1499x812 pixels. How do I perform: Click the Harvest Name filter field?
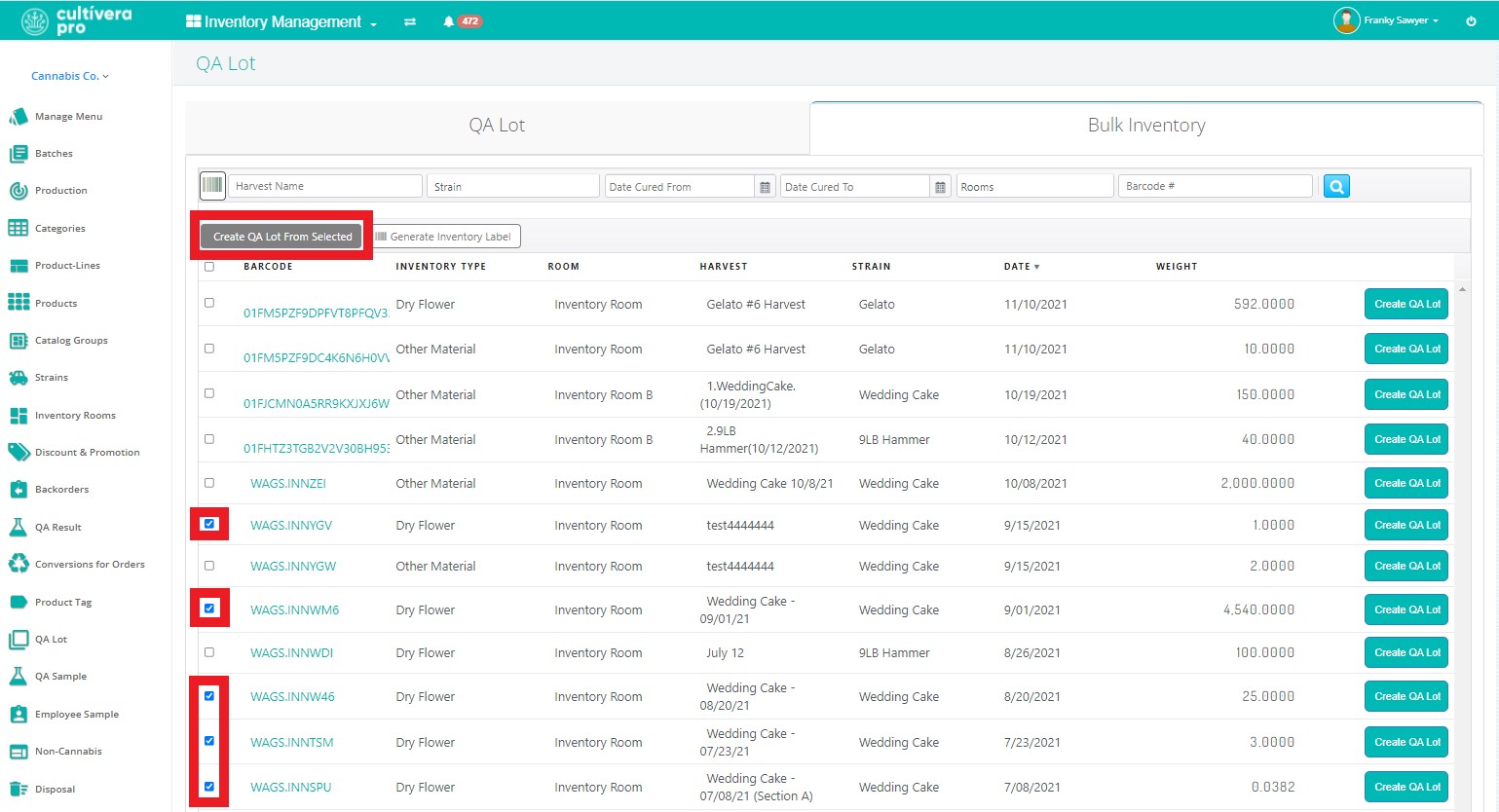tap(325, 186)
